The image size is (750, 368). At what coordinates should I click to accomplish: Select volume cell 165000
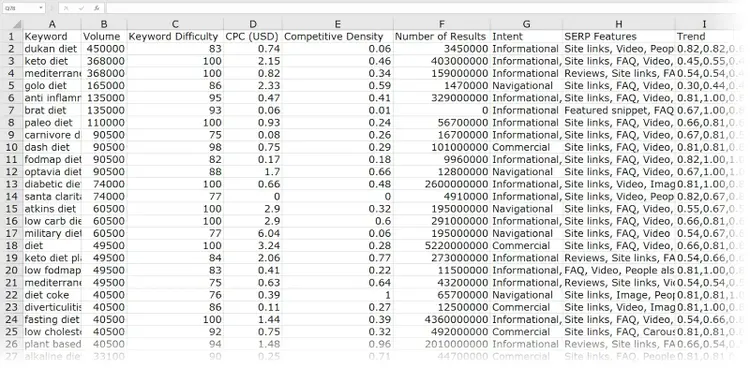click(x=104, y=86)
